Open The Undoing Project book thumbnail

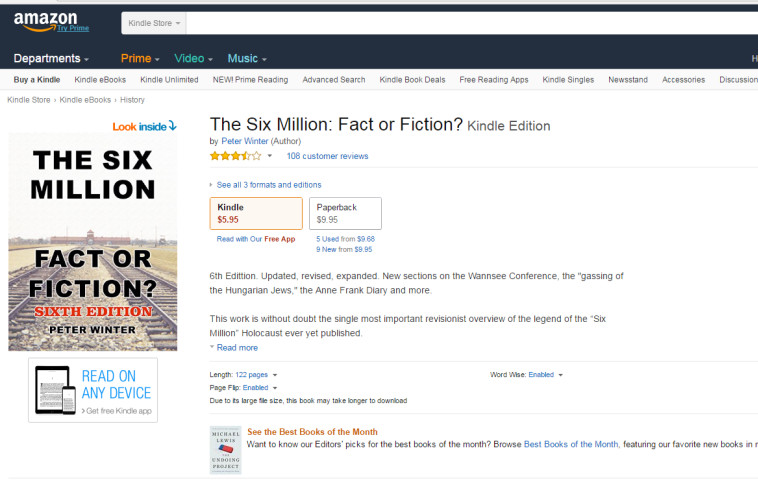[225, 449]
